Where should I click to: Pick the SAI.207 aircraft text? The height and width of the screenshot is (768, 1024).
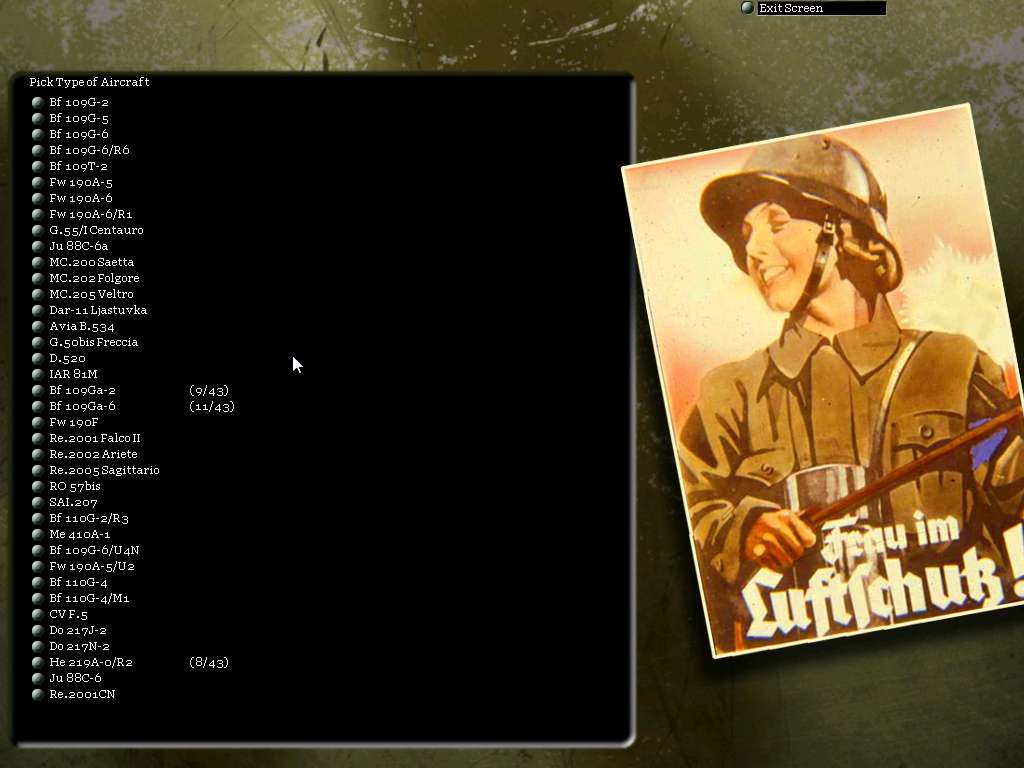(73, 502)
